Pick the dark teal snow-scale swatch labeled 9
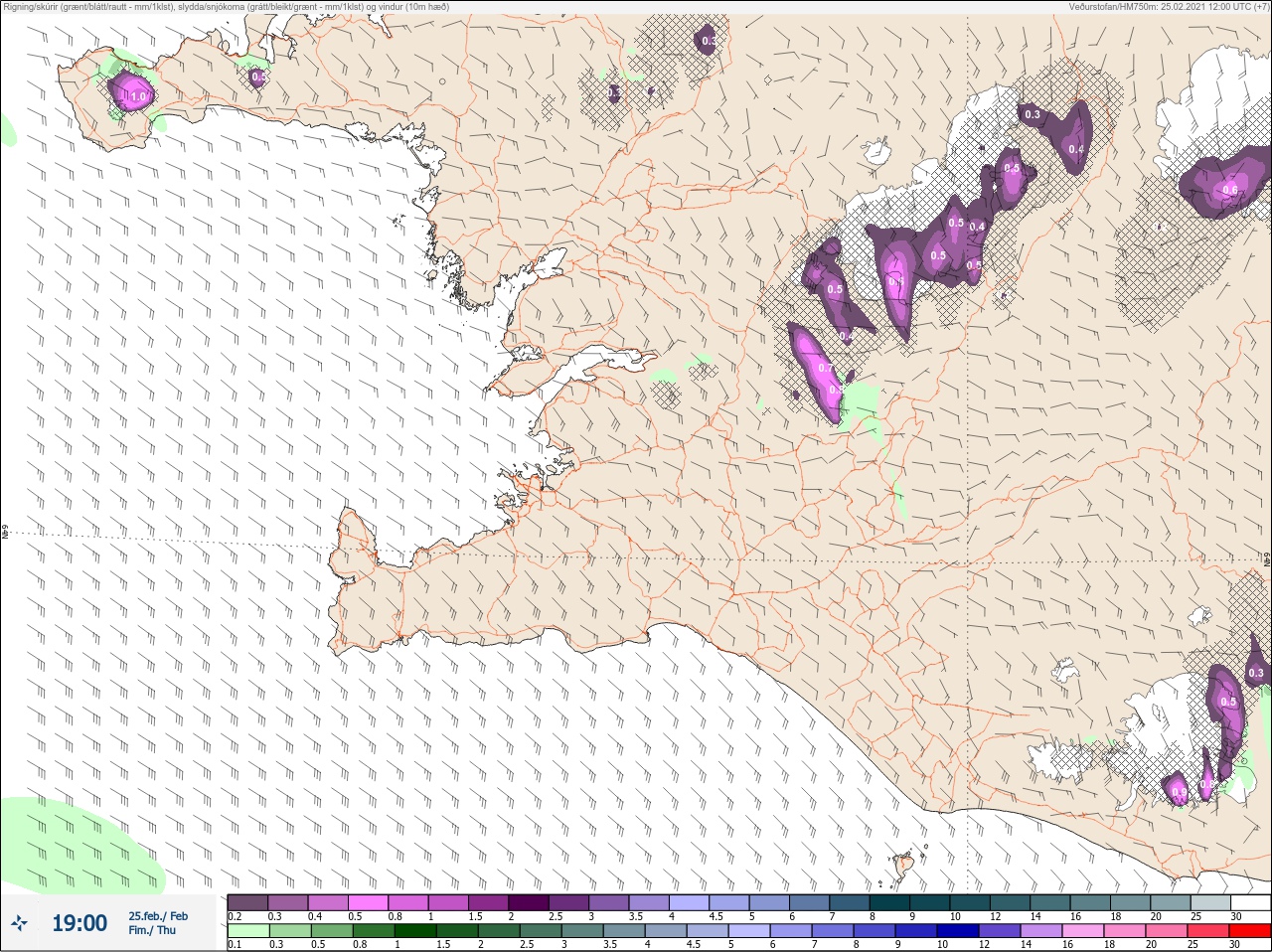Image resolution: width=1272 pixels, height=952 pixels. 930,902
